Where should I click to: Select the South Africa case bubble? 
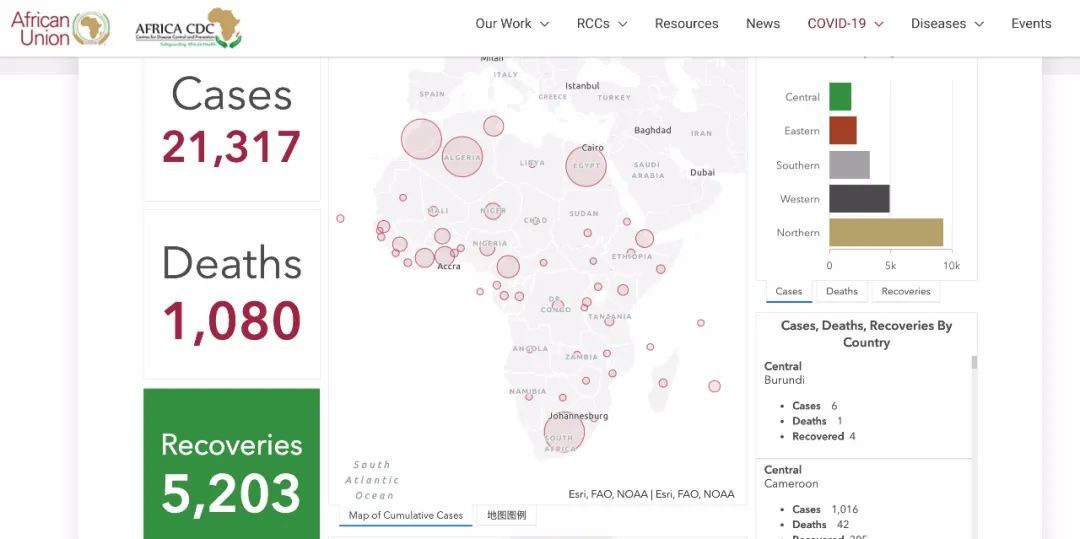point(563,433)
